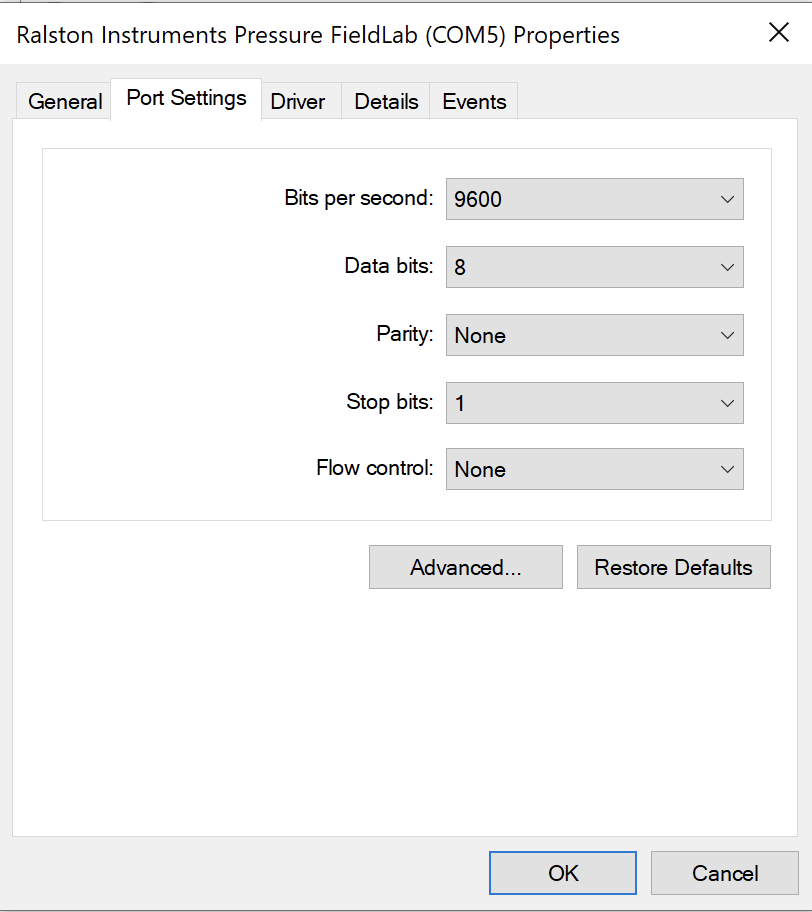Open the Bits per second dropdown
This screenshot has width=812, height=912.
tap(594, 199)
